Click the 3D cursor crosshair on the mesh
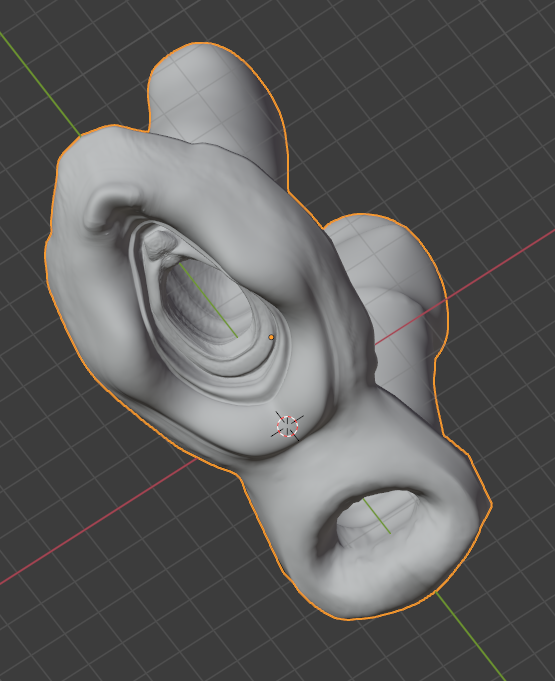Viewport: 555px width, 681px height. click(287, 426)
